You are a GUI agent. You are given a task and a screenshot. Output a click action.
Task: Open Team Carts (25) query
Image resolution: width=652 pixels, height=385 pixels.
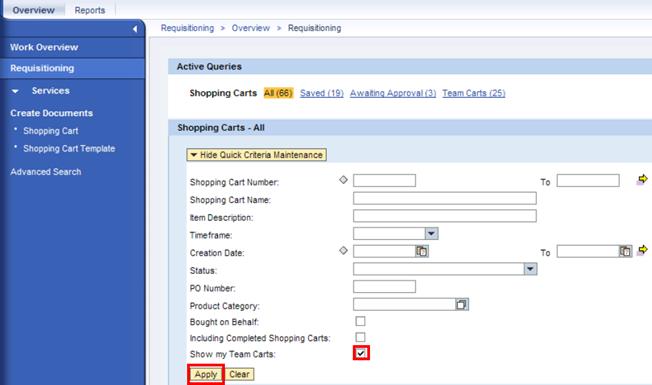474,93
